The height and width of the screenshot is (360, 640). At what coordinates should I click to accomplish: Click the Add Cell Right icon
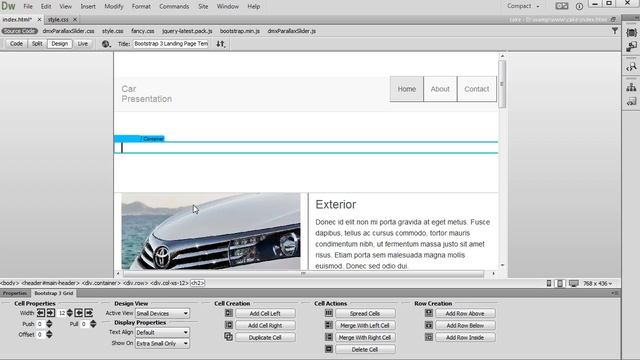tap(229, 325)
